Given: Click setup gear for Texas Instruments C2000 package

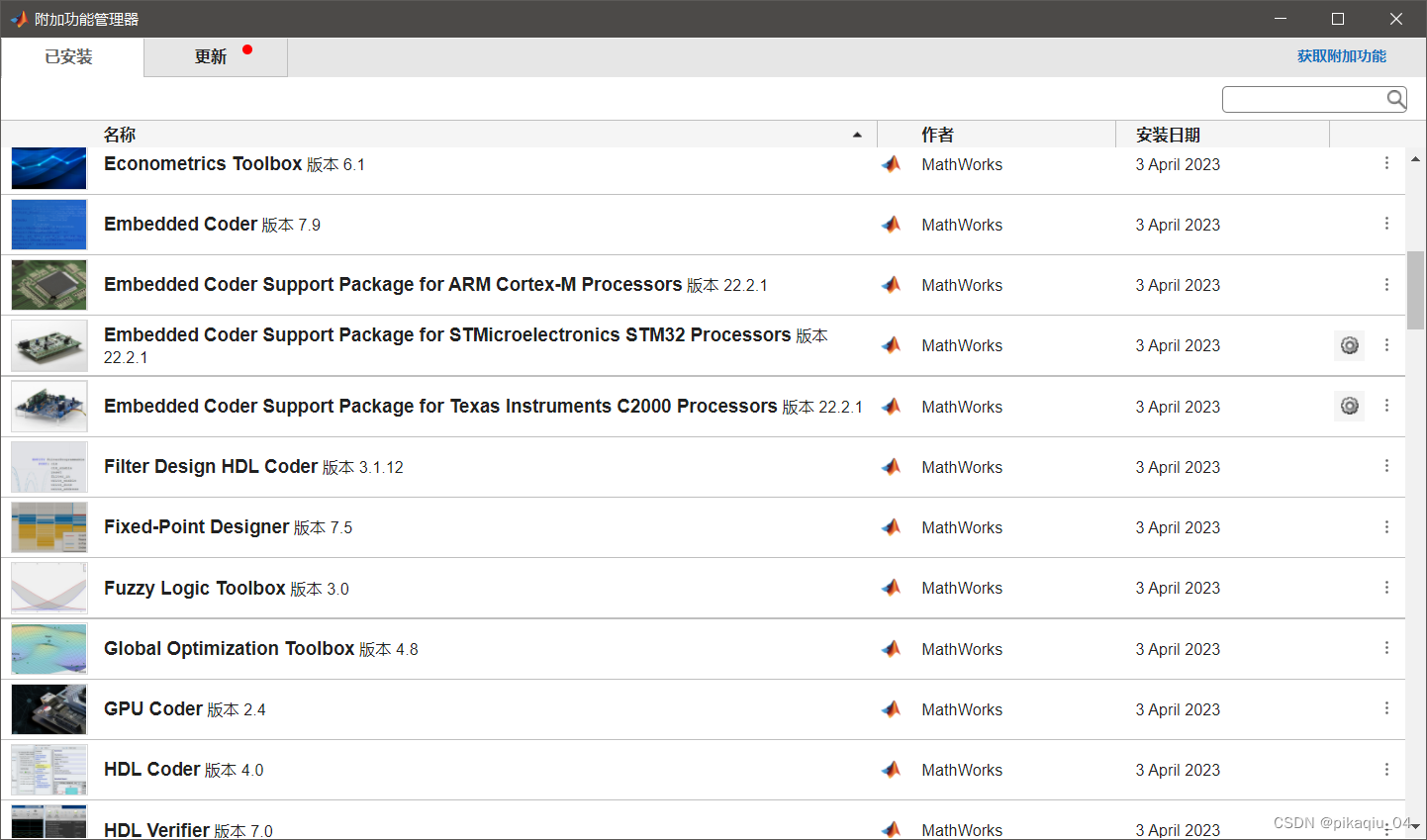Looking at the screenshot, I should [x=1349, y=406].
